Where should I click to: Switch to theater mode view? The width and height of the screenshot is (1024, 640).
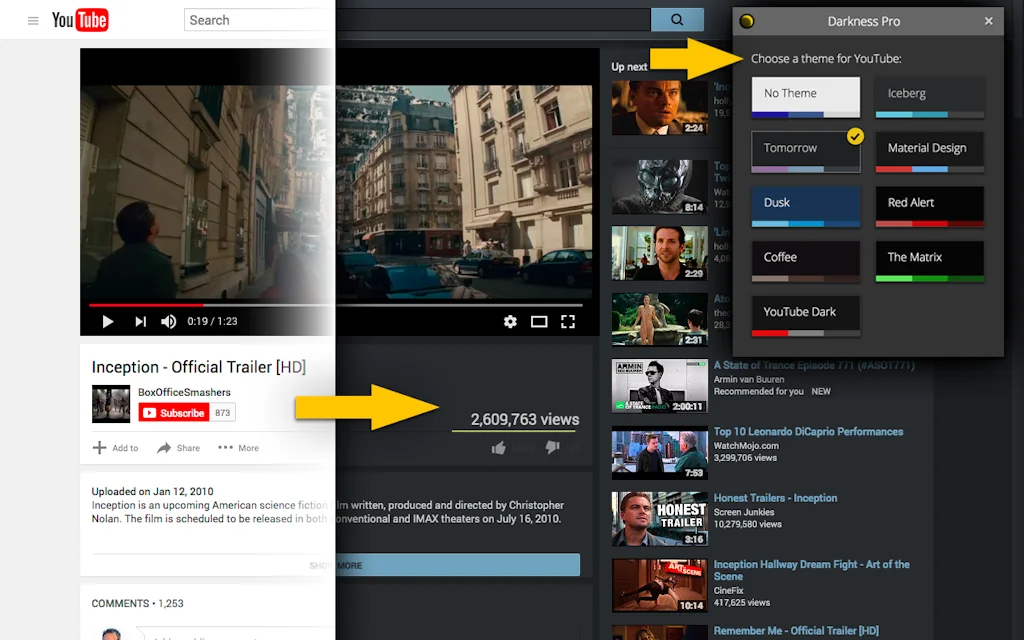click(x=539, y=322)
